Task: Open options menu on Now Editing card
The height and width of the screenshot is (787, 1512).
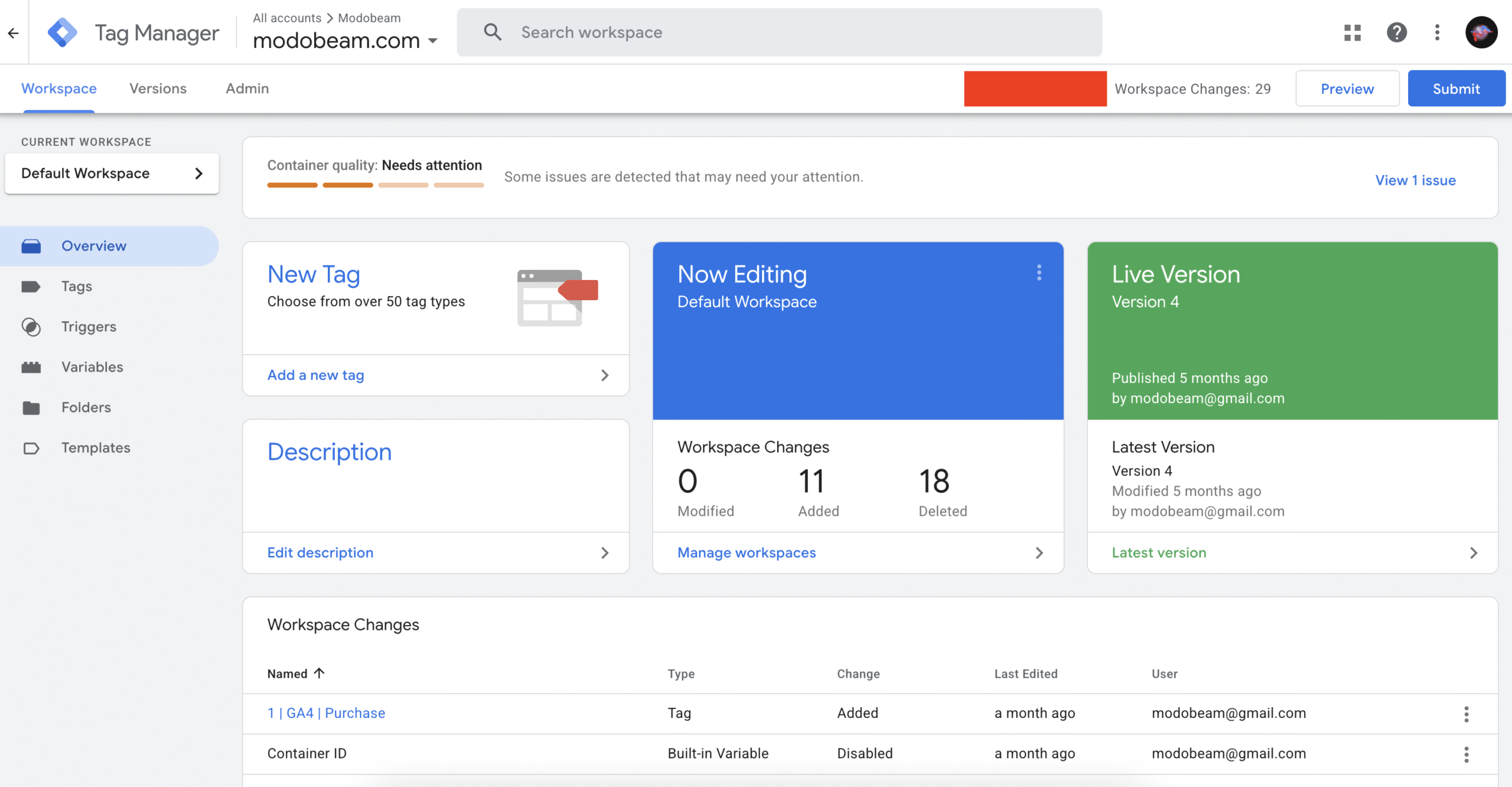Action: (x=1038, y=273)
